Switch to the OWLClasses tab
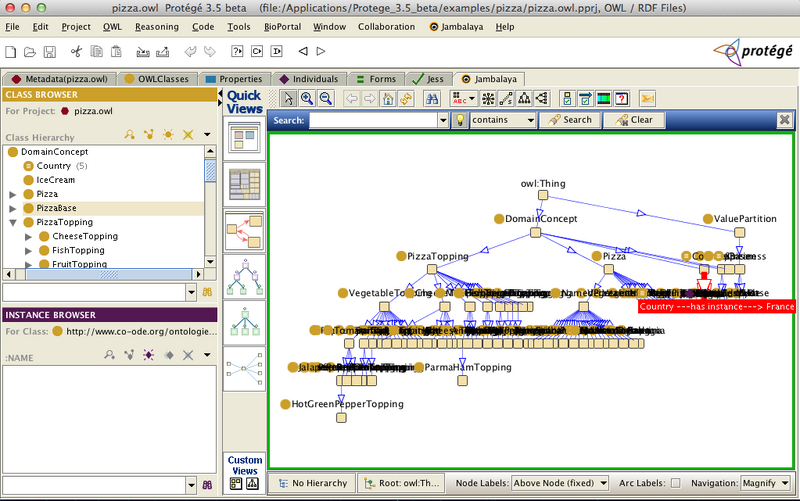Screen dimensions: 800x501 click(157, 79)
